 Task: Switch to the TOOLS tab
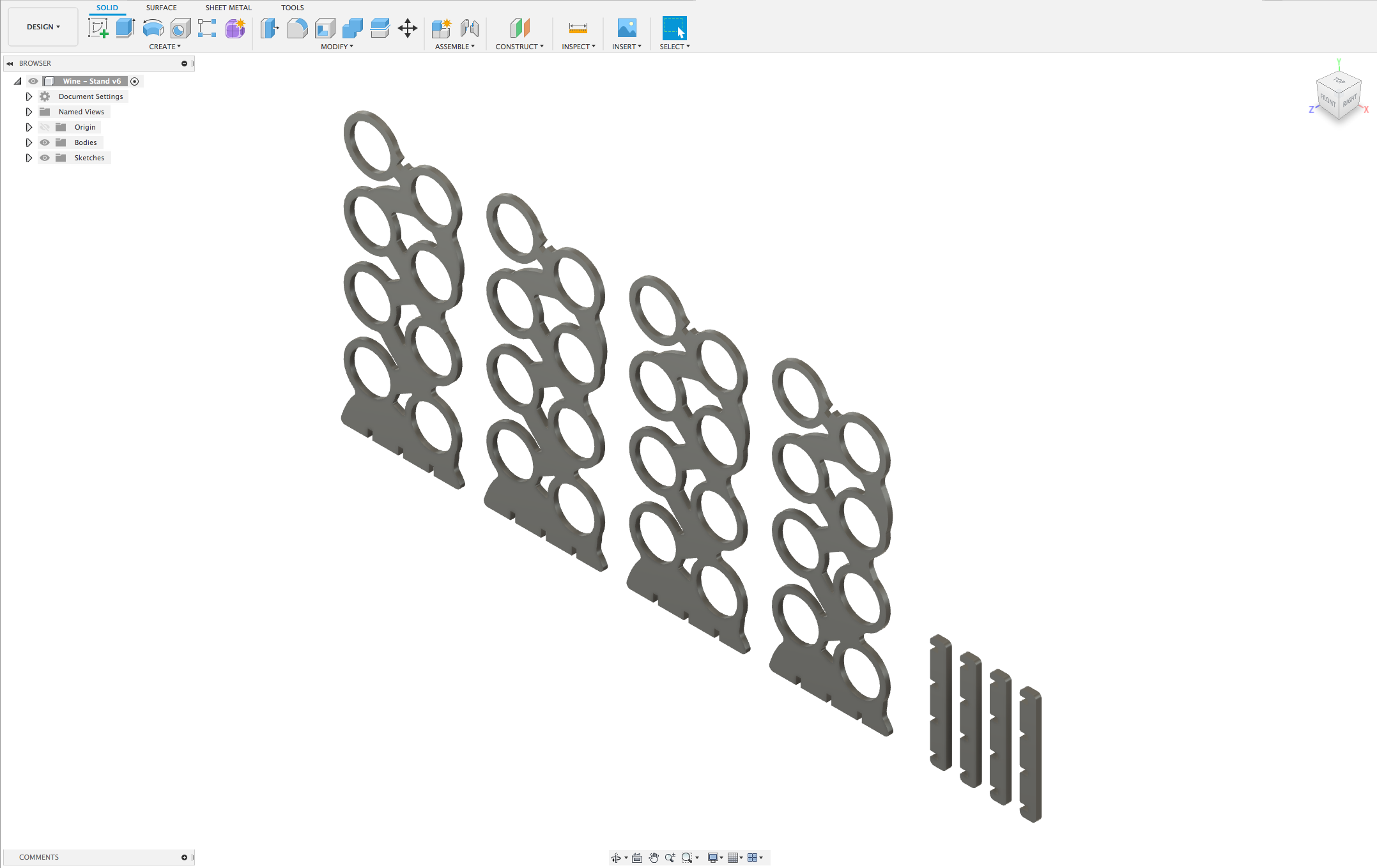click(x=293, y=8)
